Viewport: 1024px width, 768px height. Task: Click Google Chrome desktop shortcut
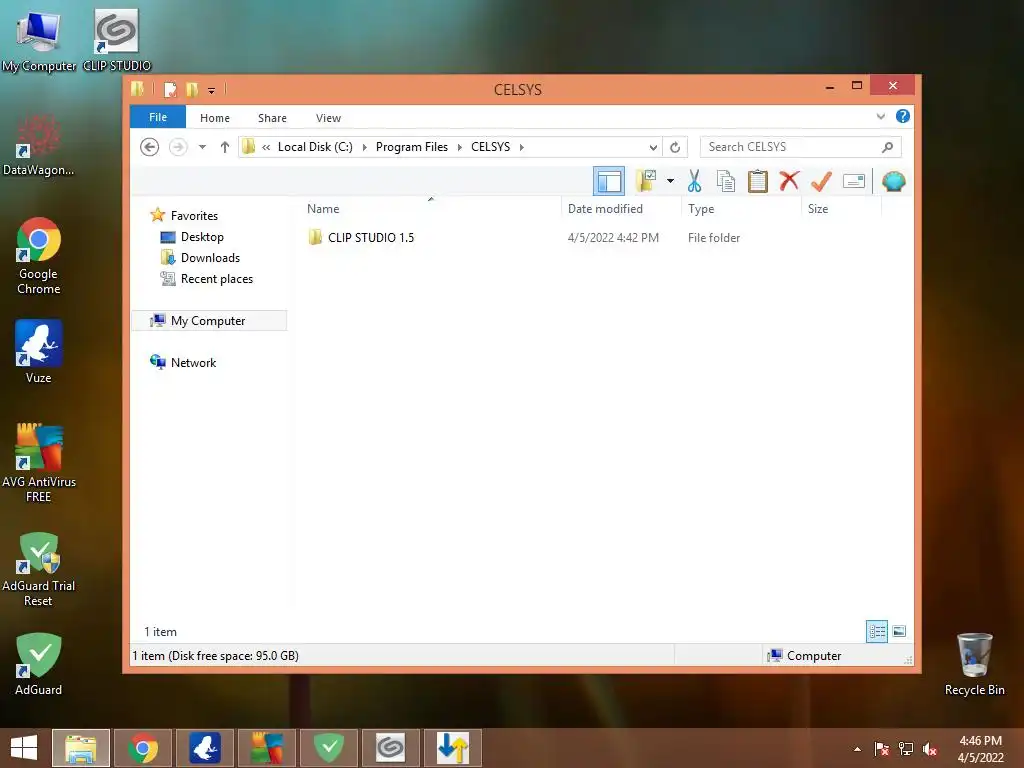coord(39,256)
